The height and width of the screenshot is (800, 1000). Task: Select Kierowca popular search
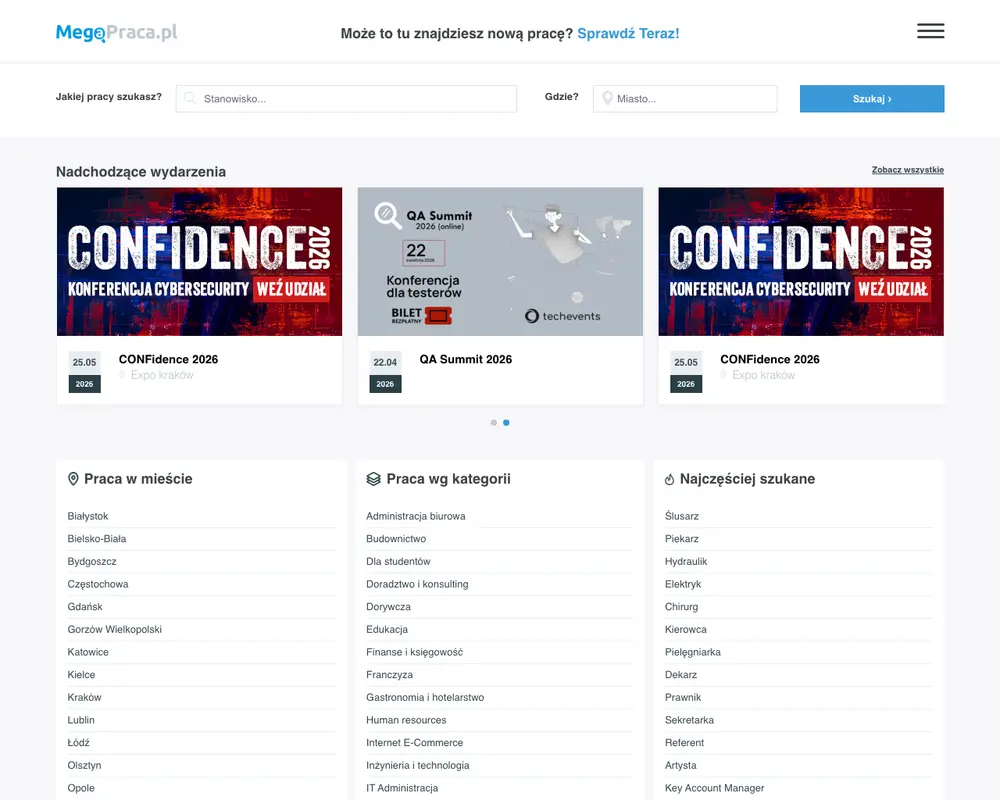pyautogui.click(x=686, y=629)
